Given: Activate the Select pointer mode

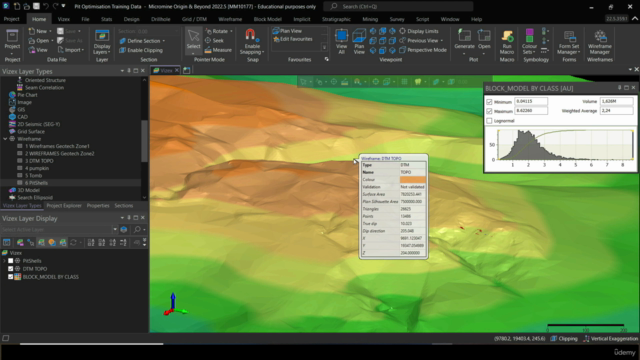Looking at the screenshot, I should [193, 41].
